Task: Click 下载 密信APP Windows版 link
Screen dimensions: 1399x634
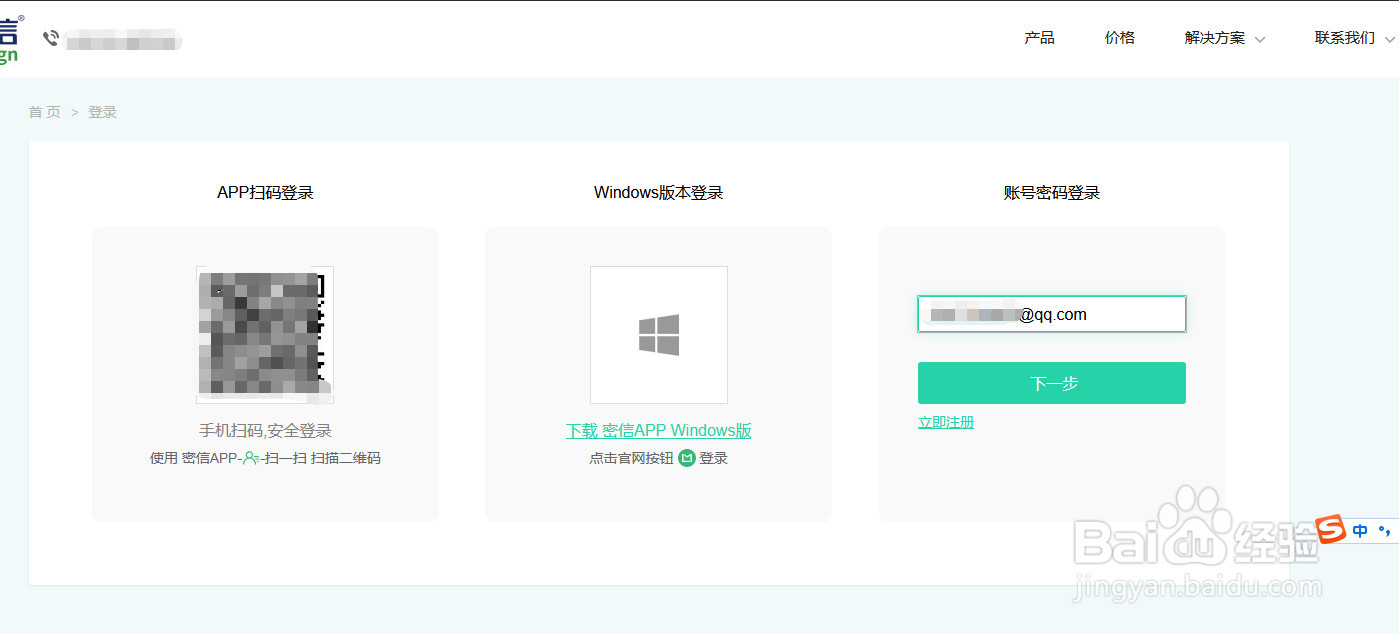Action: click(x=659, y=431)
